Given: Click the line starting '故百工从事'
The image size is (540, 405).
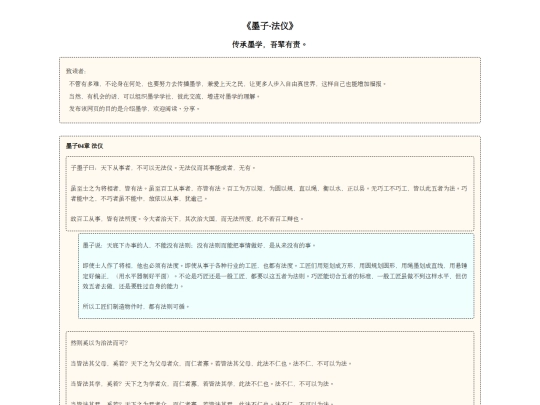Looking at the screenshot, I should click(187, 219).
